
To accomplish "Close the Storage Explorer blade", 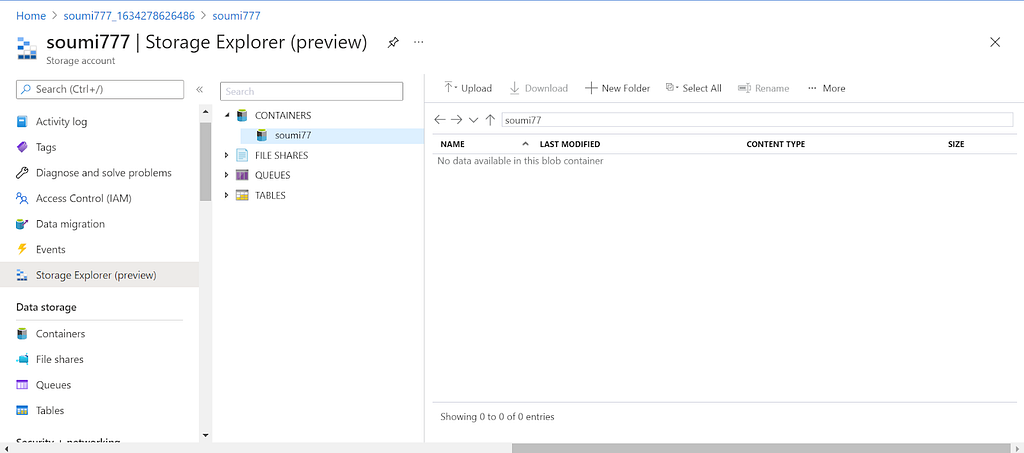I will 995,42.
